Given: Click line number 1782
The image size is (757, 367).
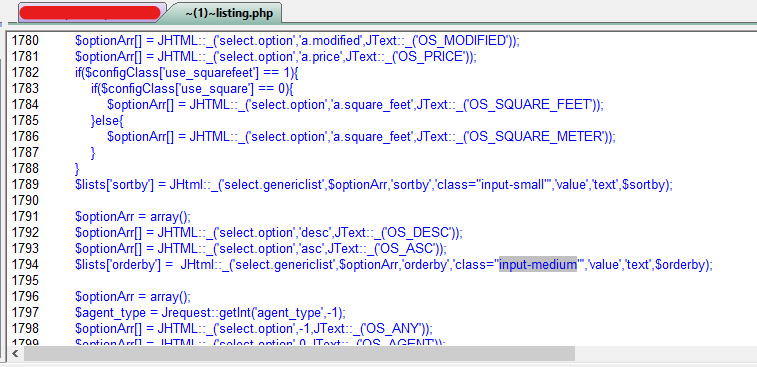Looking at the screenshot, I should click(x=25, y=72).
